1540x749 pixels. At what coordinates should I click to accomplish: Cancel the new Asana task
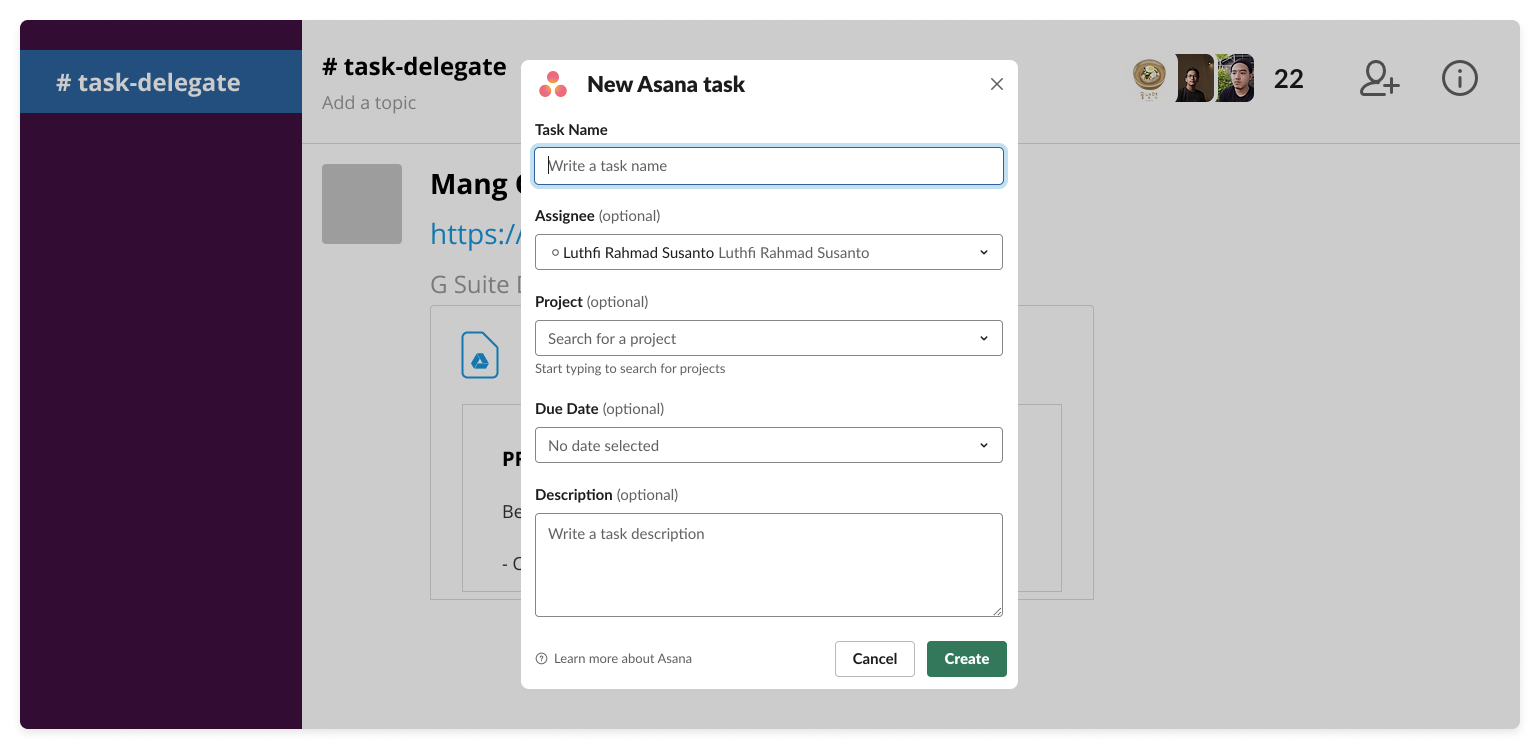(875, 659)
